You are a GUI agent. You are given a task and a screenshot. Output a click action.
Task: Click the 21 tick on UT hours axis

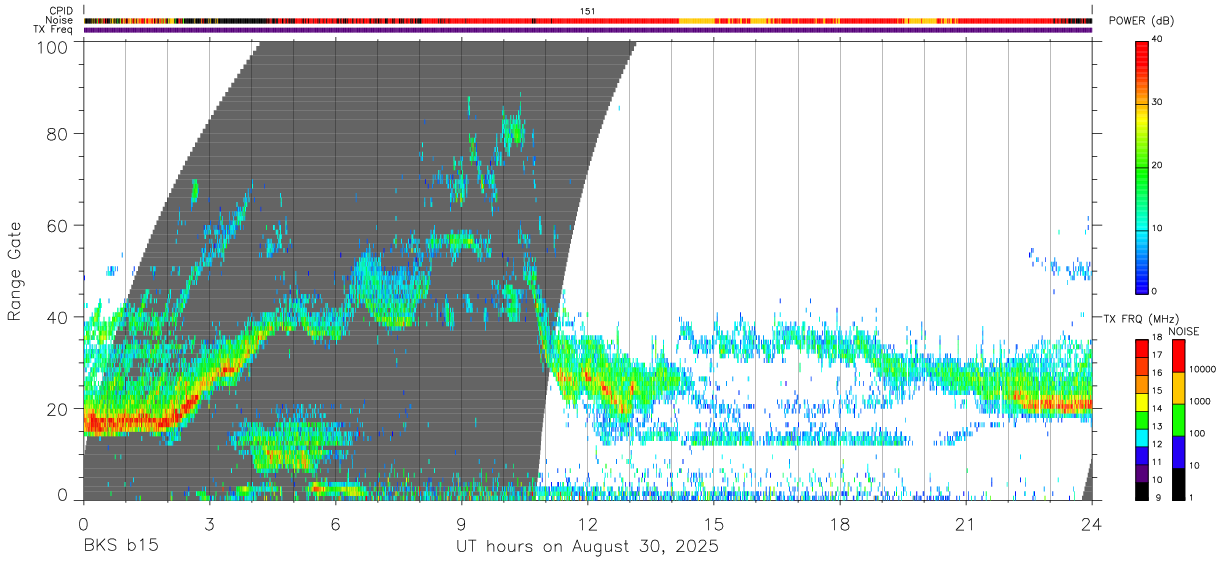[966, 524]
